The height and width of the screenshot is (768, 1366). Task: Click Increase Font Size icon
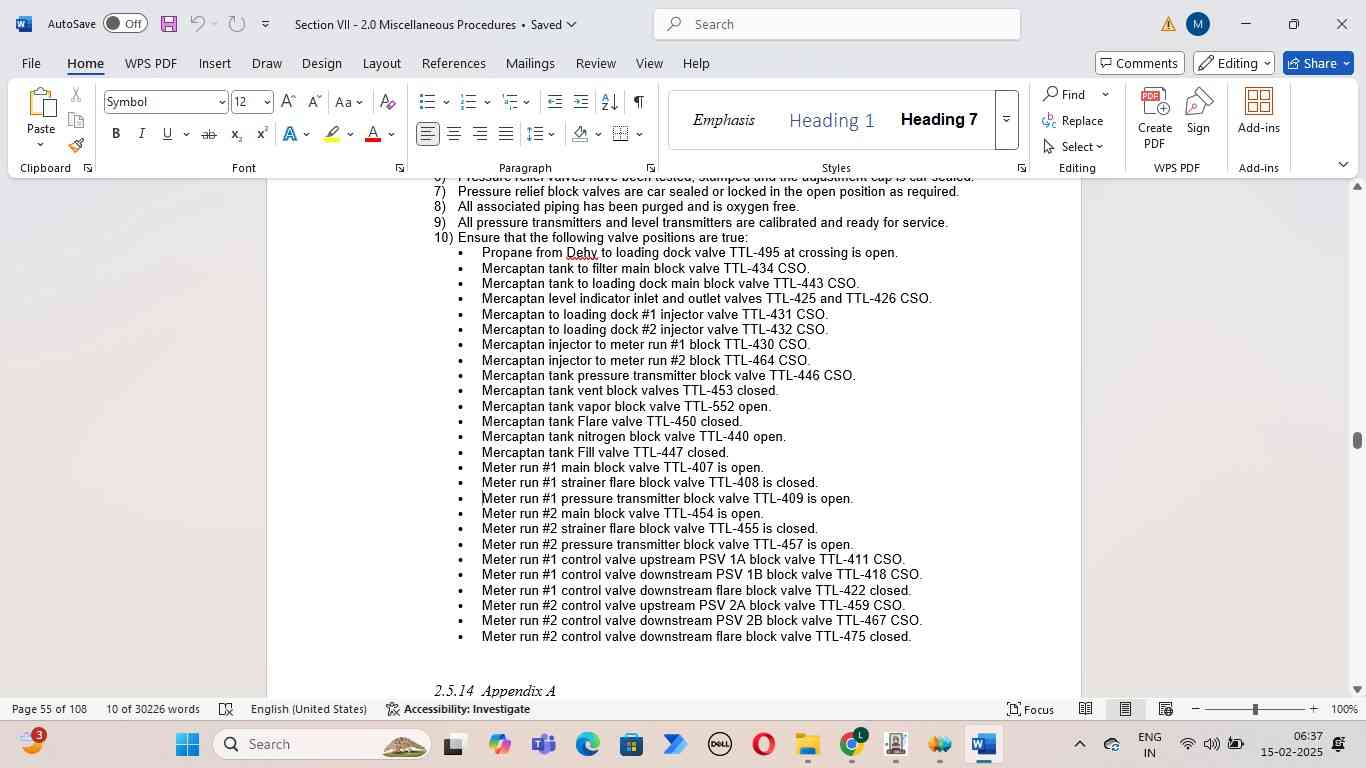coord(288,102)
